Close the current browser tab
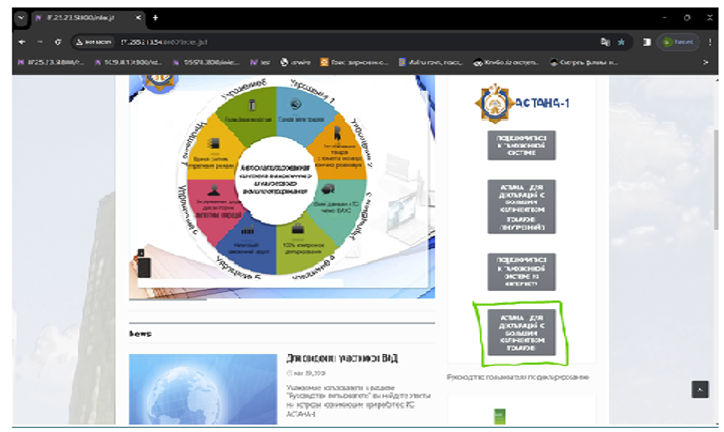Viewport: 724px width, 432px height. pos(138,18)
